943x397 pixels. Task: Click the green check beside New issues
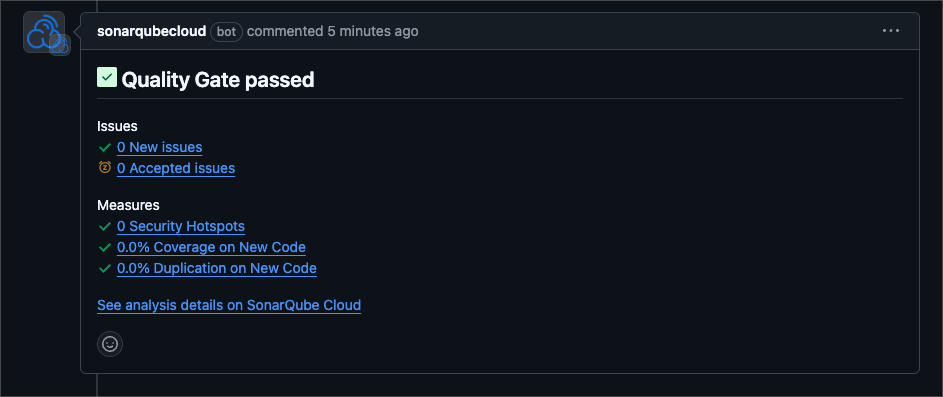(105, 147)
